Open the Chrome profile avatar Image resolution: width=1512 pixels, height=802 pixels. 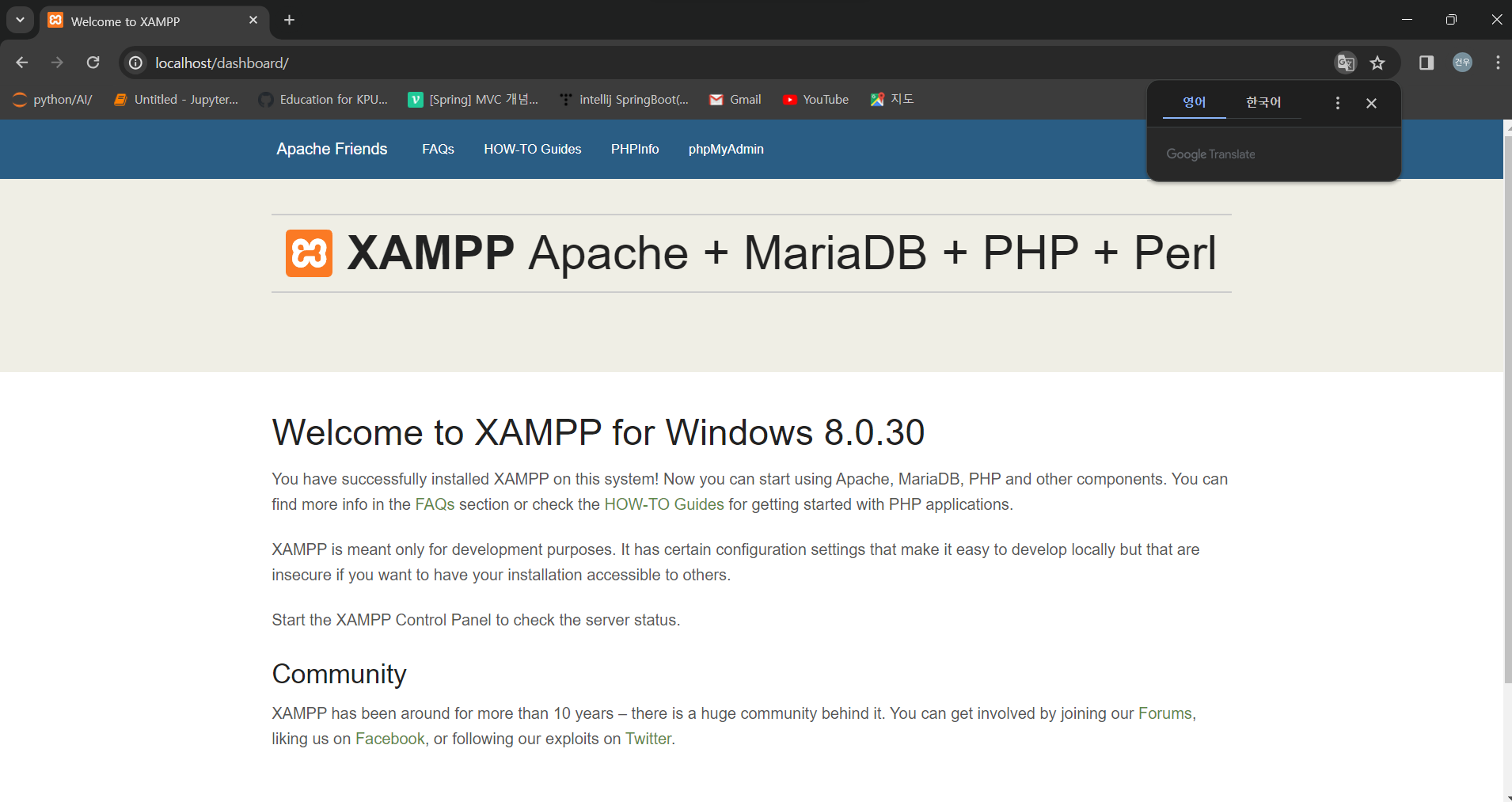point(1462,63)
